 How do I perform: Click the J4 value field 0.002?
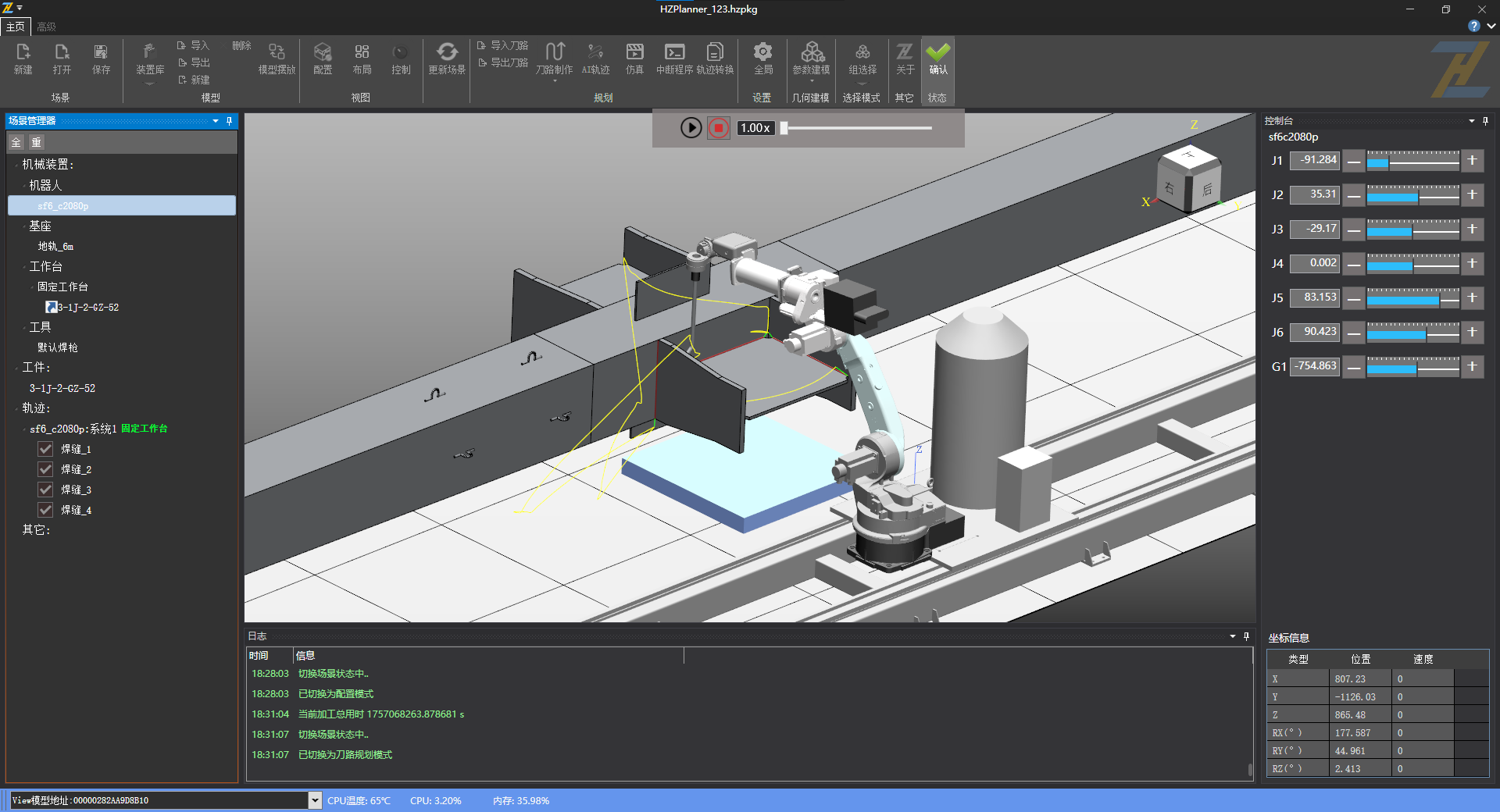click(1315, 263)
